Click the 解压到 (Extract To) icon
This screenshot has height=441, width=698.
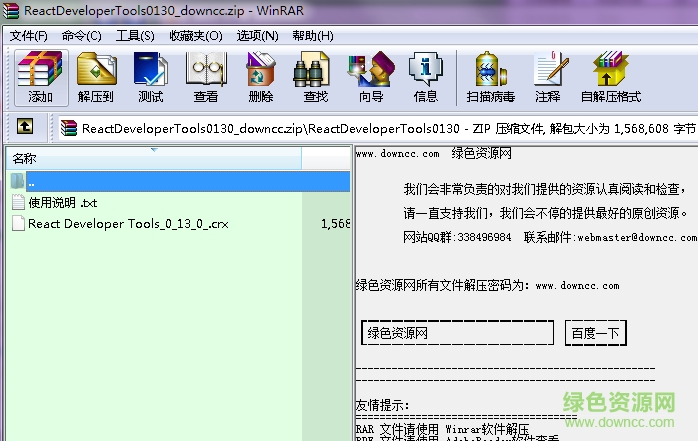pos(96,77)
